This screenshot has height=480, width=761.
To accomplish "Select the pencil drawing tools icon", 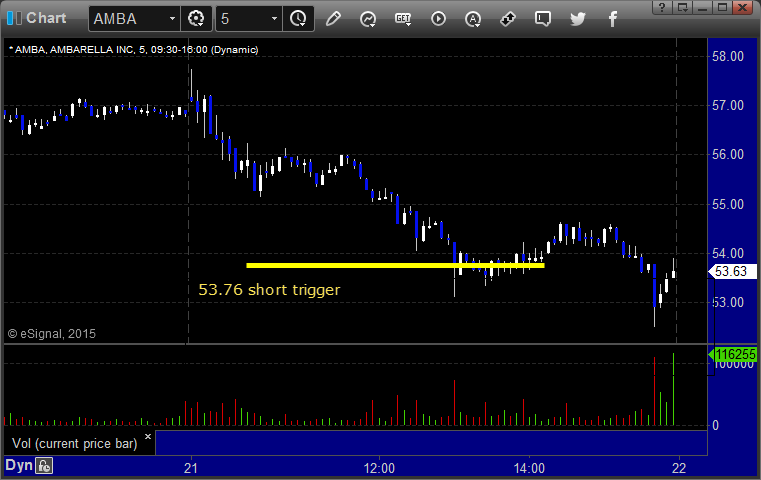I will (x=333, y=19).
